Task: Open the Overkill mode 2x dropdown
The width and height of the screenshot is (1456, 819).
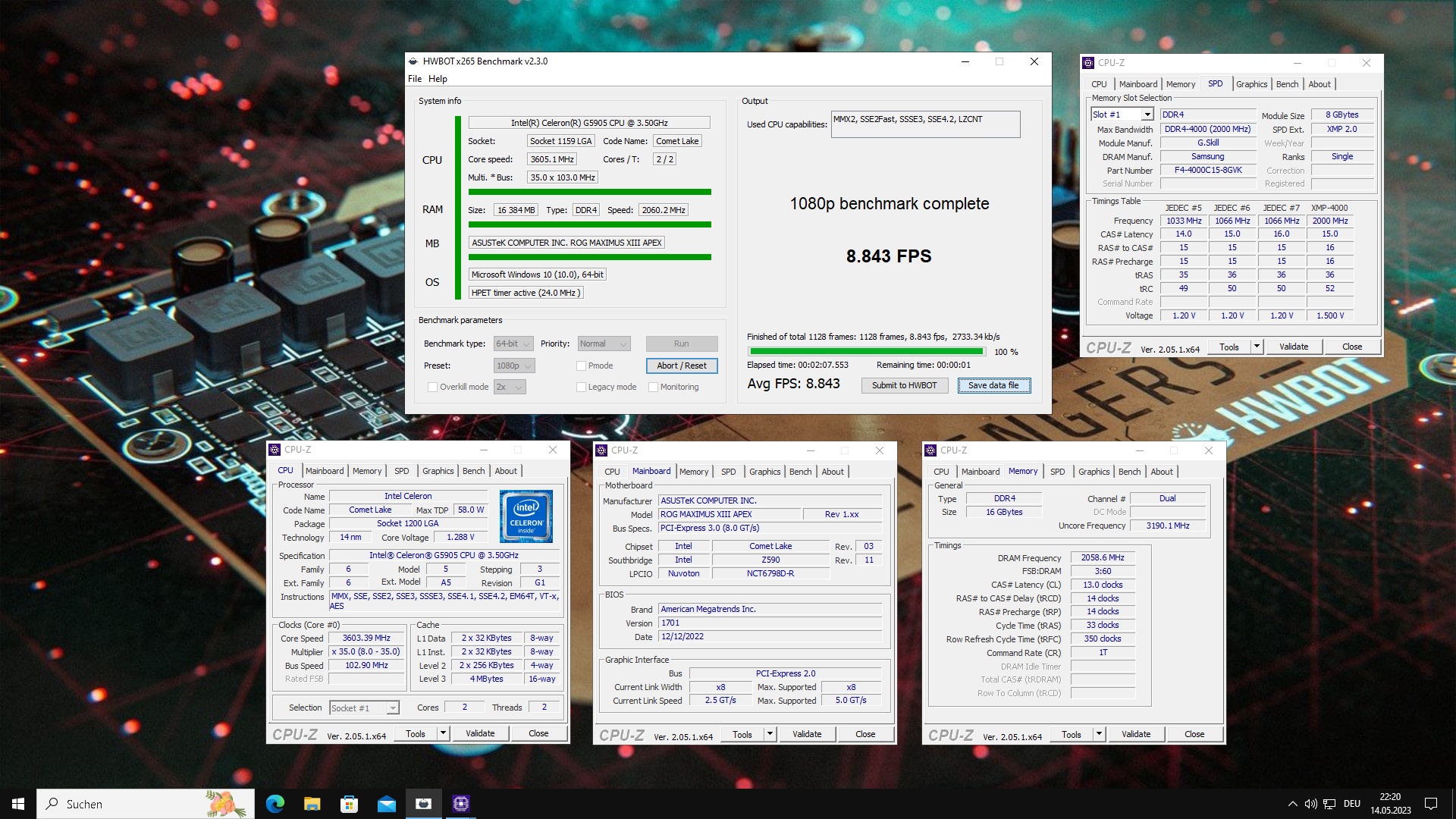Action: (x=510, y=387)
